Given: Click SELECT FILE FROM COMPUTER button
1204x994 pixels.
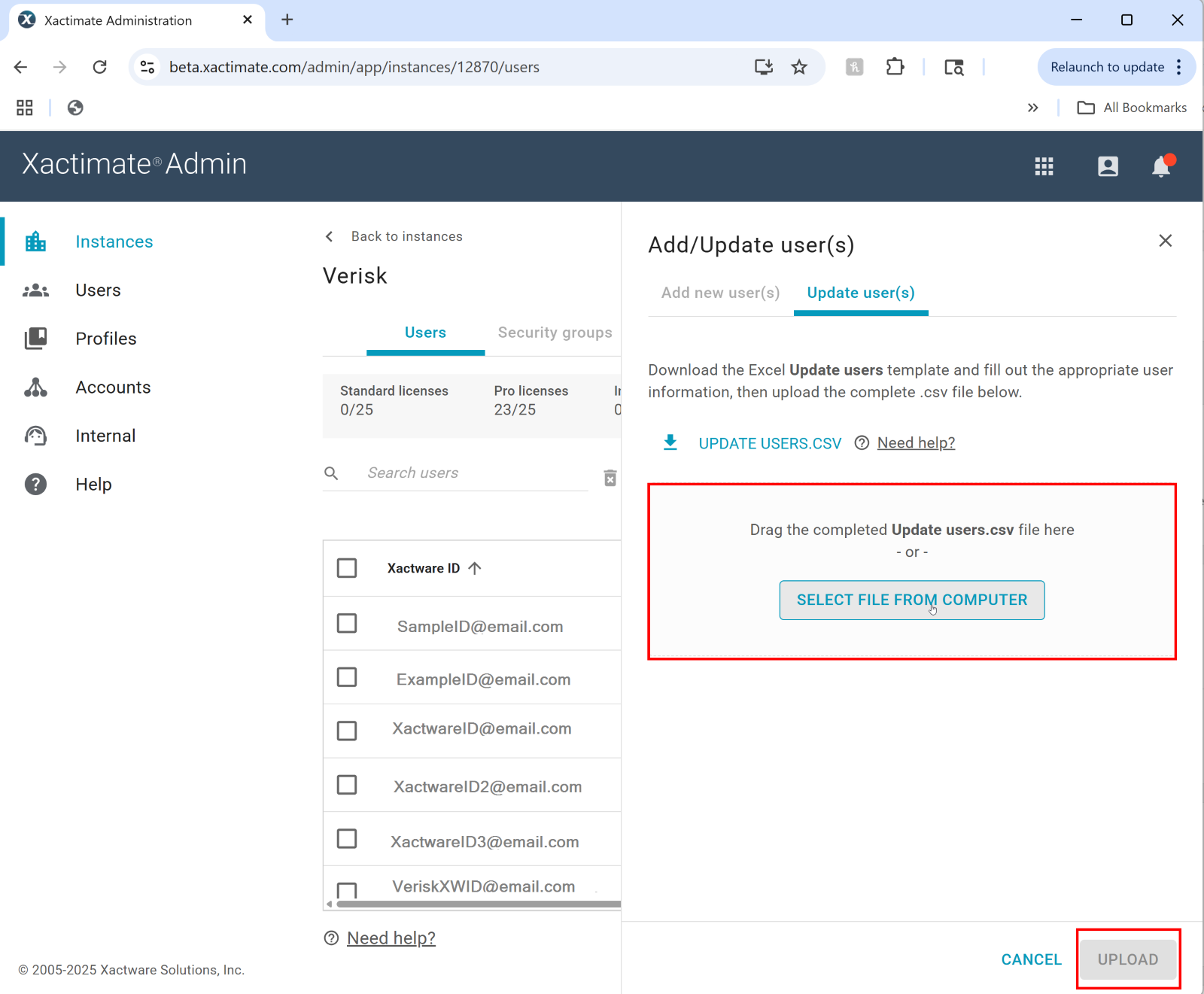Looking at the screenshot, I should [x=912, y=600].
